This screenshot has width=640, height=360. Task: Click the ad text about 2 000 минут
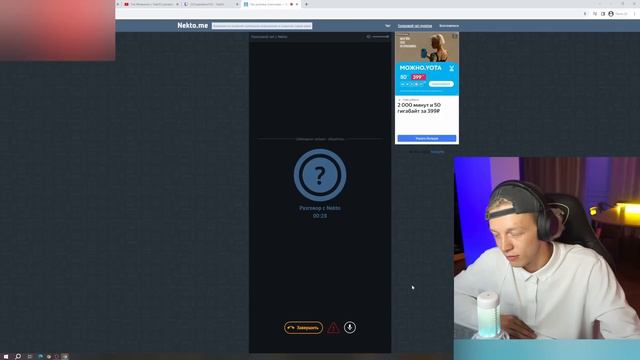click(419, 108)
